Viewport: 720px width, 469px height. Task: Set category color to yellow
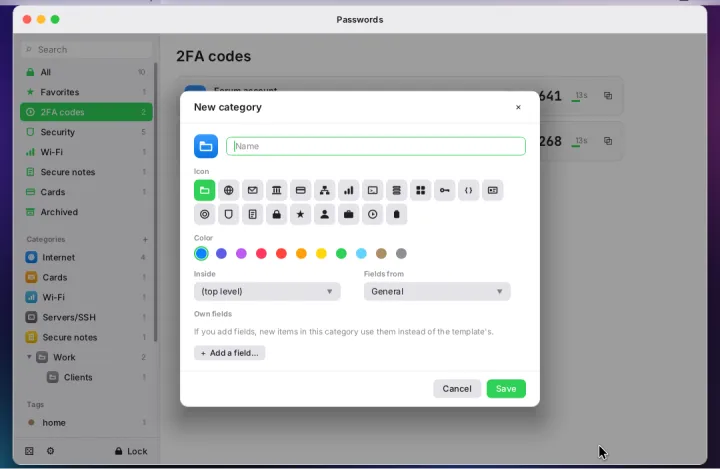pos(321,253)
